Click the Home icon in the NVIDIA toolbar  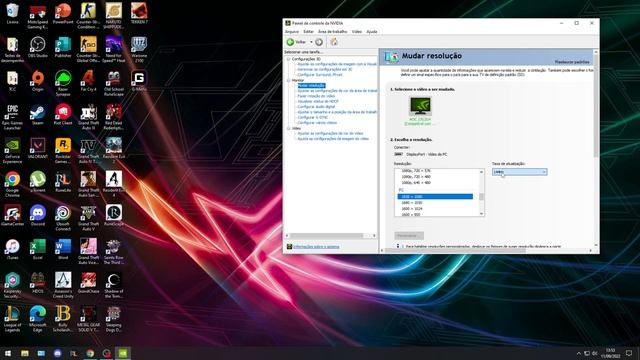tap(334, 42)
